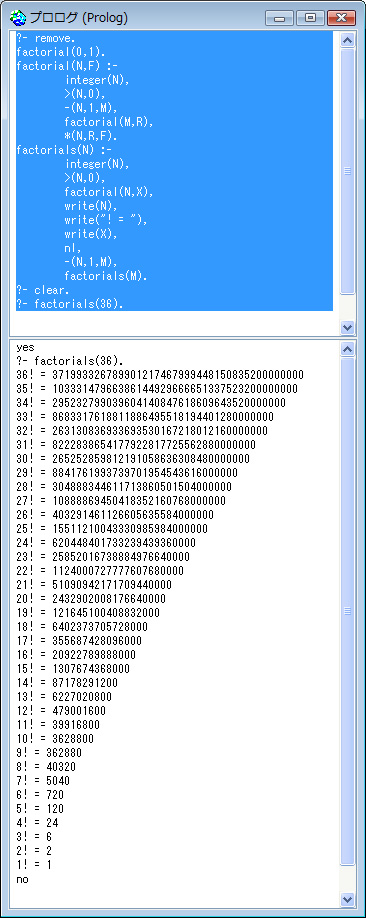
Task: Click the 'factorials(M).' line
Action: [x=105, y=276]
